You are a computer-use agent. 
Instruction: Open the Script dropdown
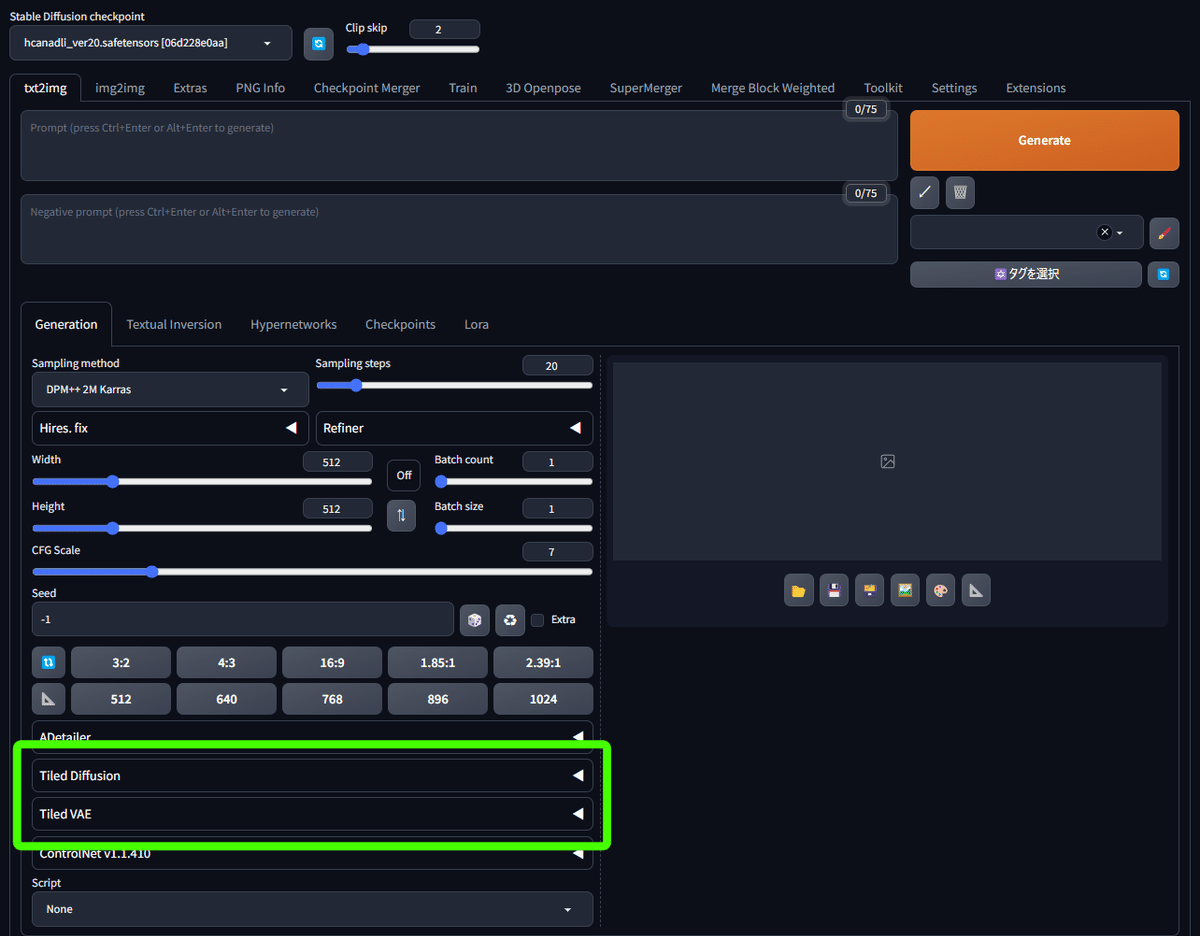[x=312, y=909]
